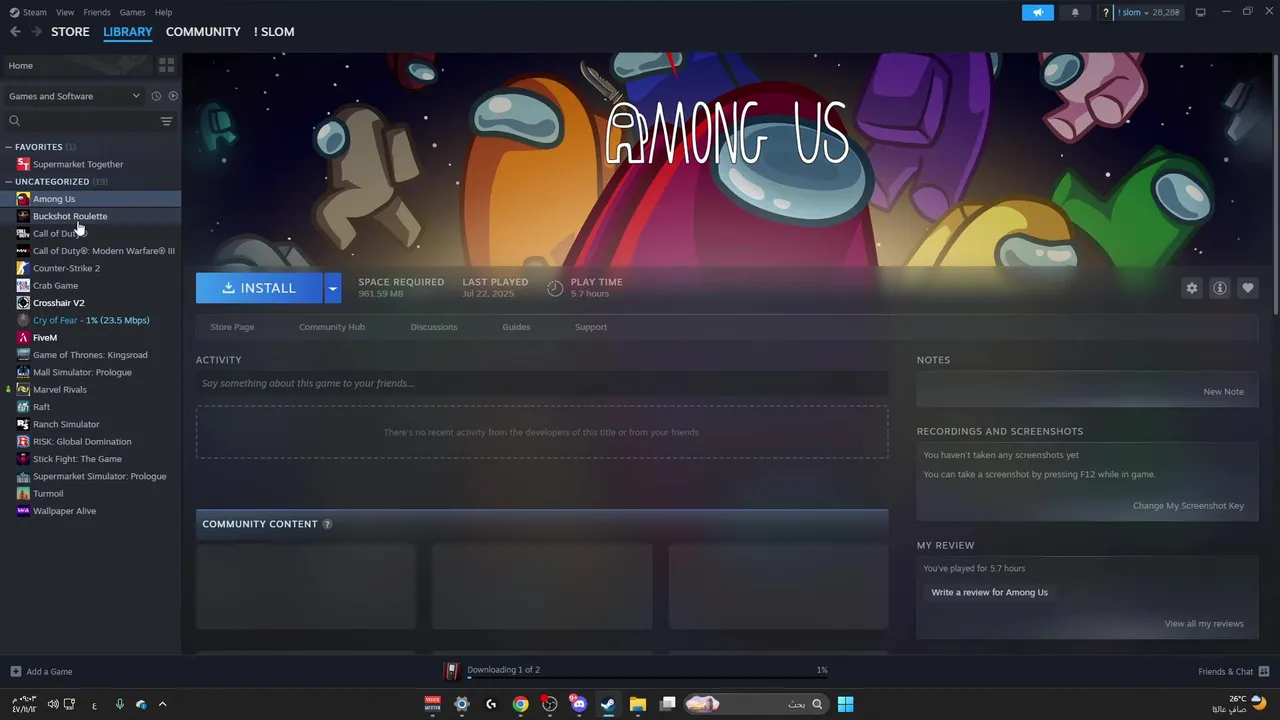Add Among Us to favorites heart
The height and width of the screenshot is (720, 1280).
click(x=1247, y=288)
